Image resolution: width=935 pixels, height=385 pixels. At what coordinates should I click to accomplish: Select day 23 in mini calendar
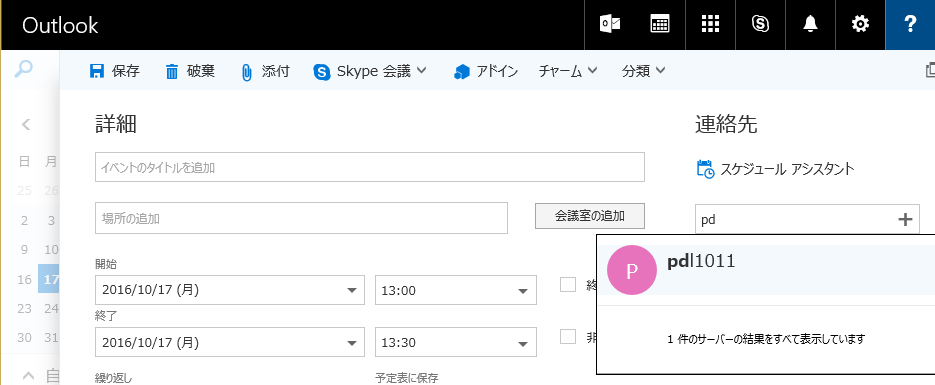pyautogui.click(x=24, y=308)
